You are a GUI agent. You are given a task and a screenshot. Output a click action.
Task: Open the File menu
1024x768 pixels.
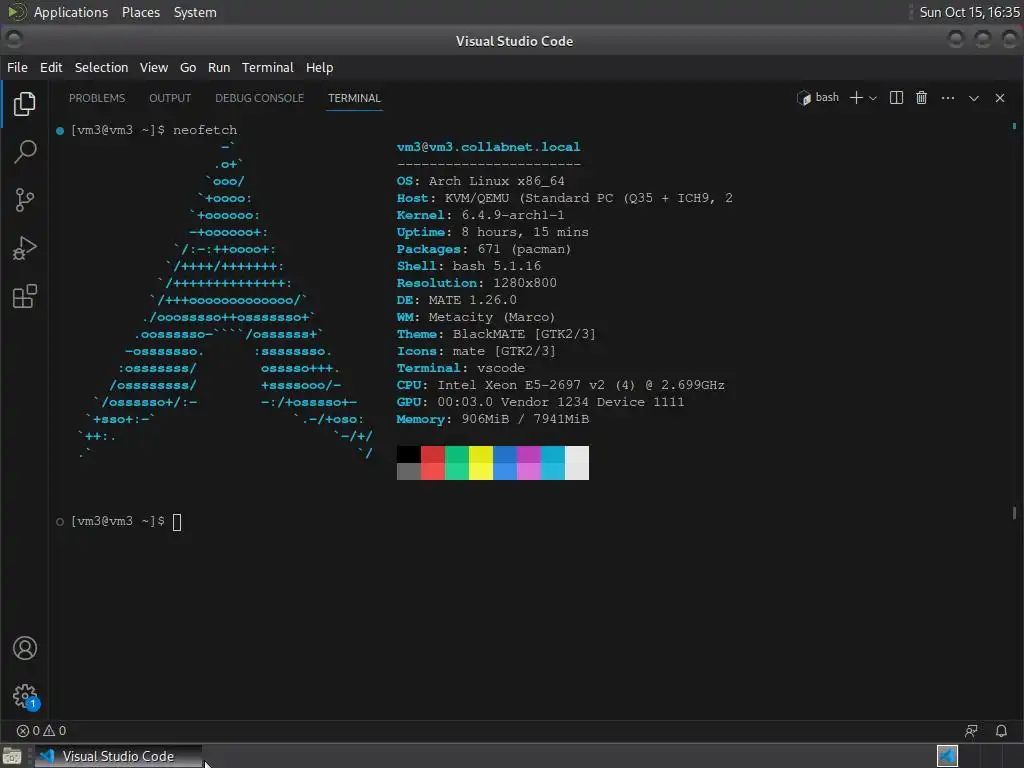17,67
